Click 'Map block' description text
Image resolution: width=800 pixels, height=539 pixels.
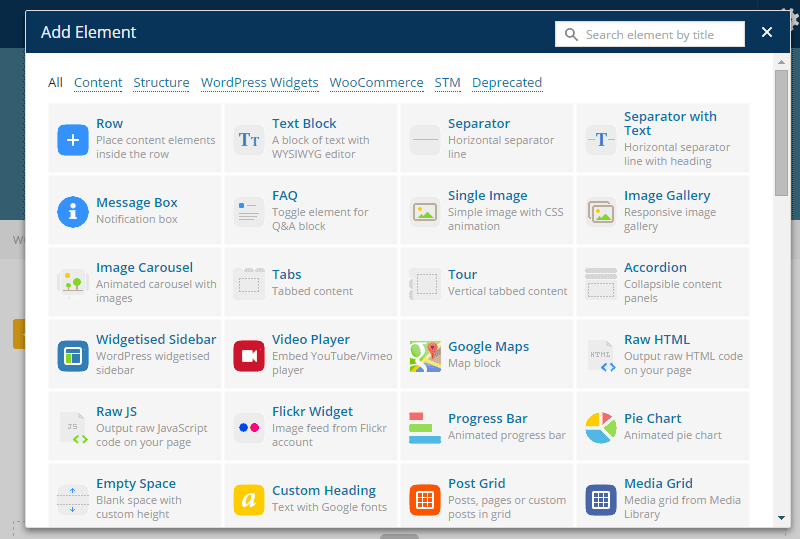474,363
